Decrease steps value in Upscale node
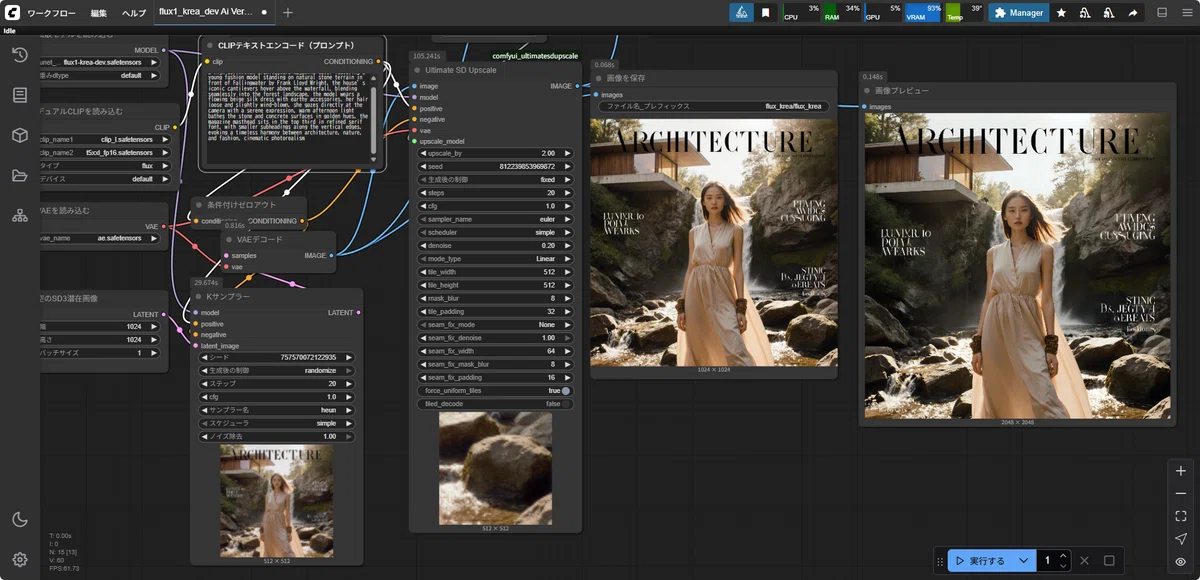 tap(423, 192)
